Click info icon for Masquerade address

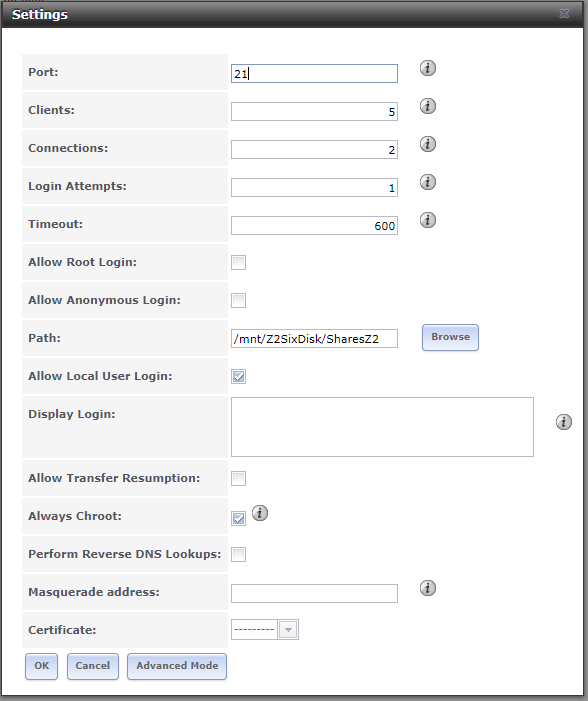[427, 588]
